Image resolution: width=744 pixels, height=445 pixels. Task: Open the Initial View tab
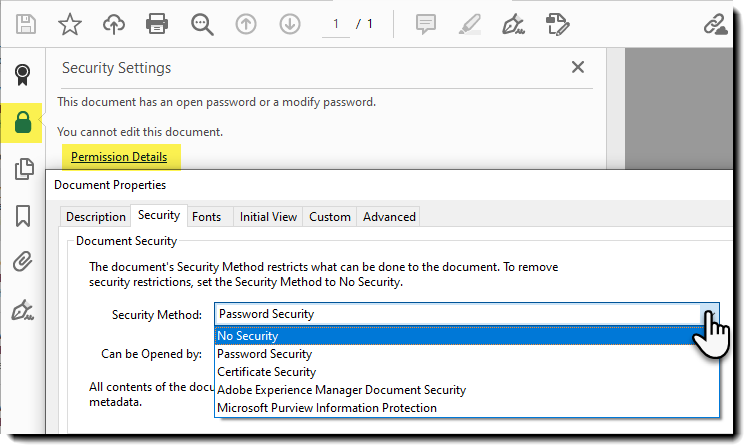pos(268,216)
